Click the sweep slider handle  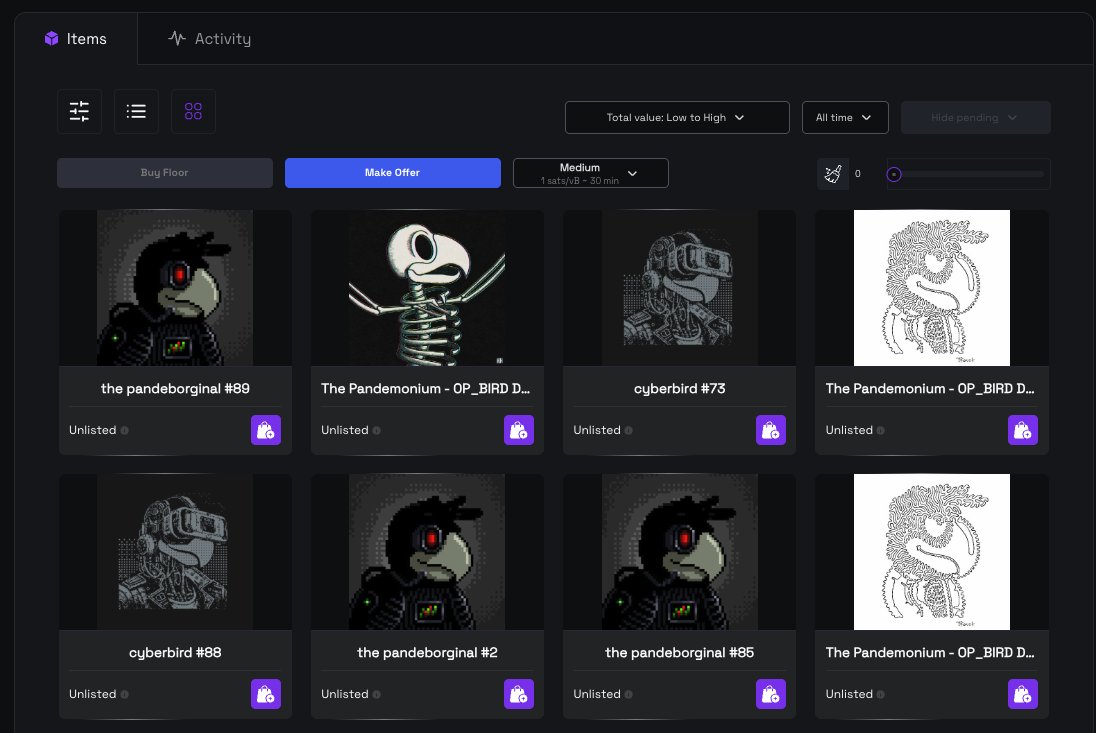pos(894,174)
